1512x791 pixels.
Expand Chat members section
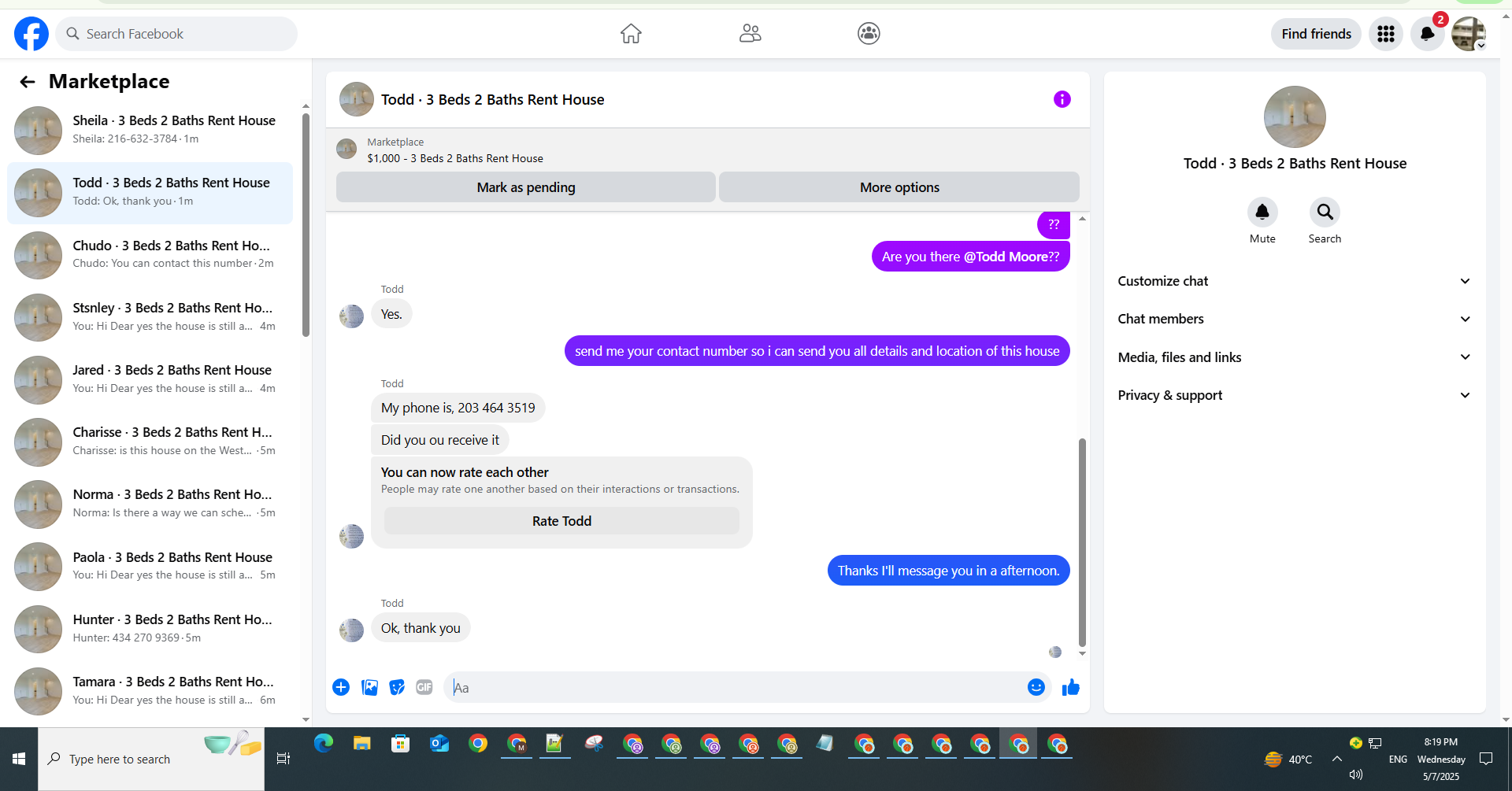tap(1295, 319)
